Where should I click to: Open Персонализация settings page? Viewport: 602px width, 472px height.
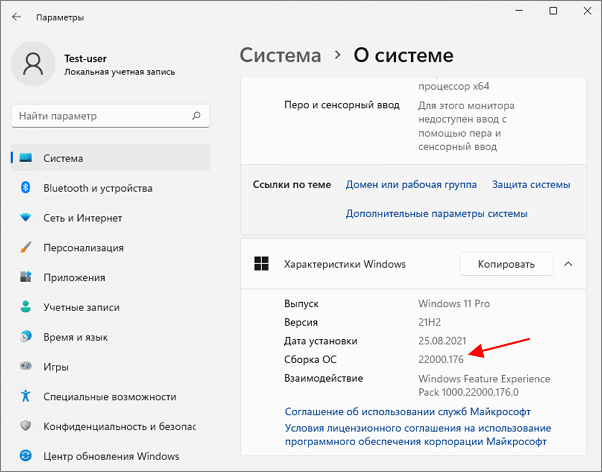click(83, 248)
